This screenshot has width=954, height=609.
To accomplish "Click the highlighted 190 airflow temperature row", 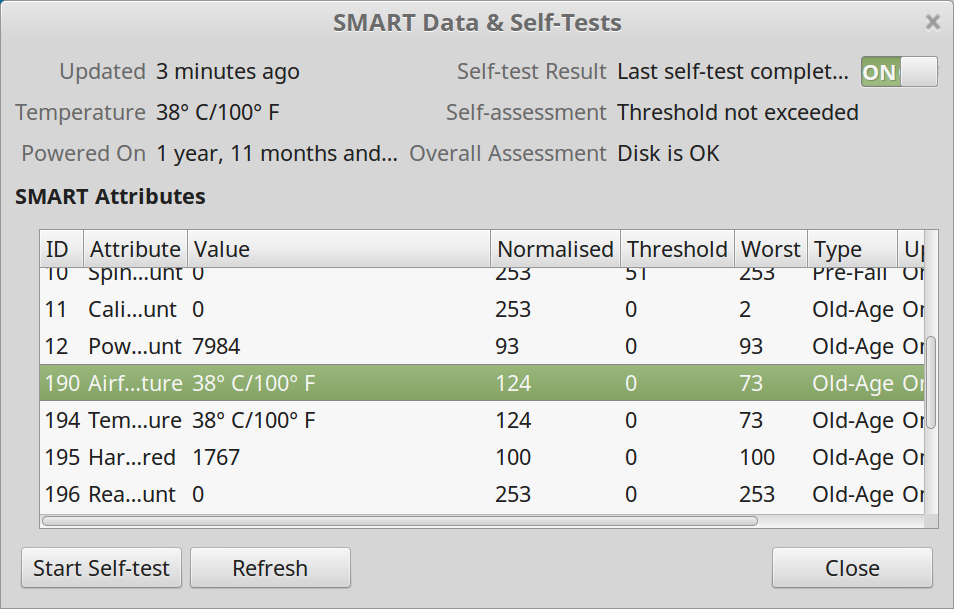I will (400, 384).
